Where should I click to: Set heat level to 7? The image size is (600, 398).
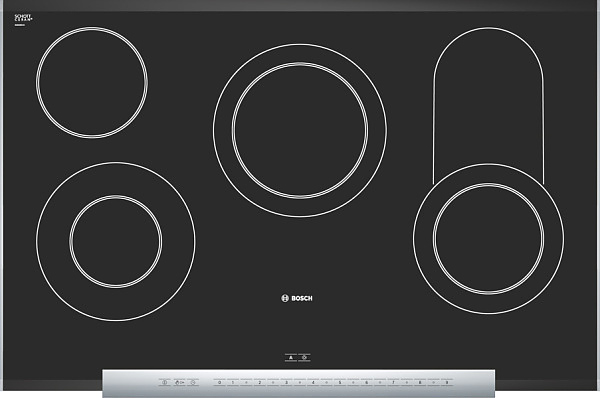pos(393,382)
